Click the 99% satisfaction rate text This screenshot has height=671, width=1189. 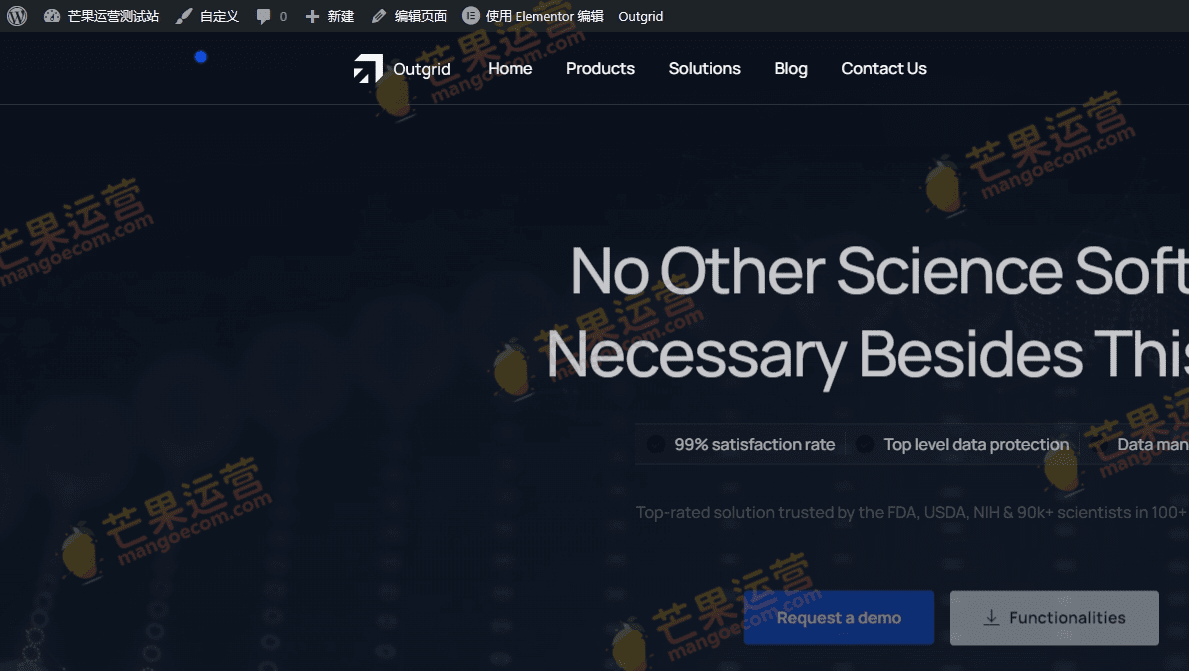tap(754, 444)
